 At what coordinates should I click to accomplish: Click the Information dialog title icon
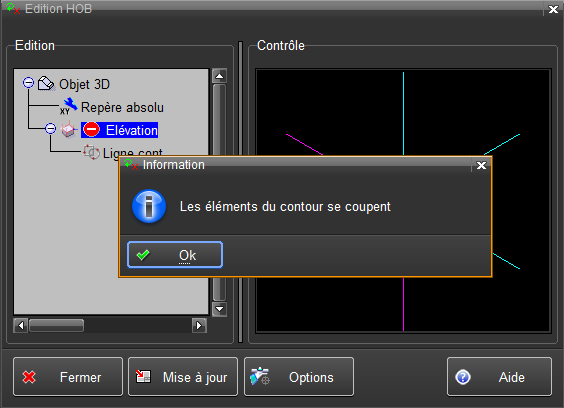(131, 165)
